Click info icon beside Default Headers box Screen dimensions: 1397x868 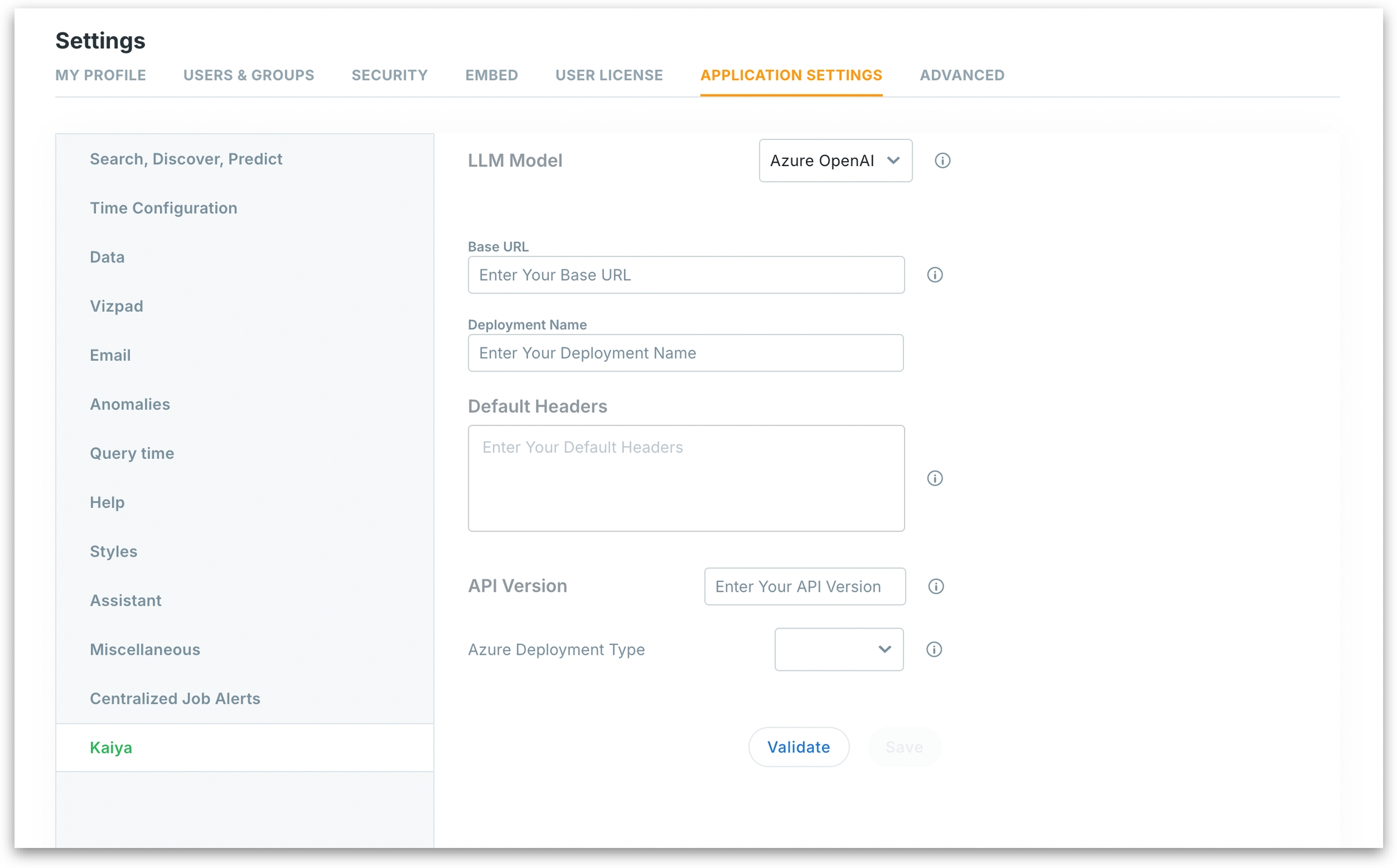tap(934, 478)
